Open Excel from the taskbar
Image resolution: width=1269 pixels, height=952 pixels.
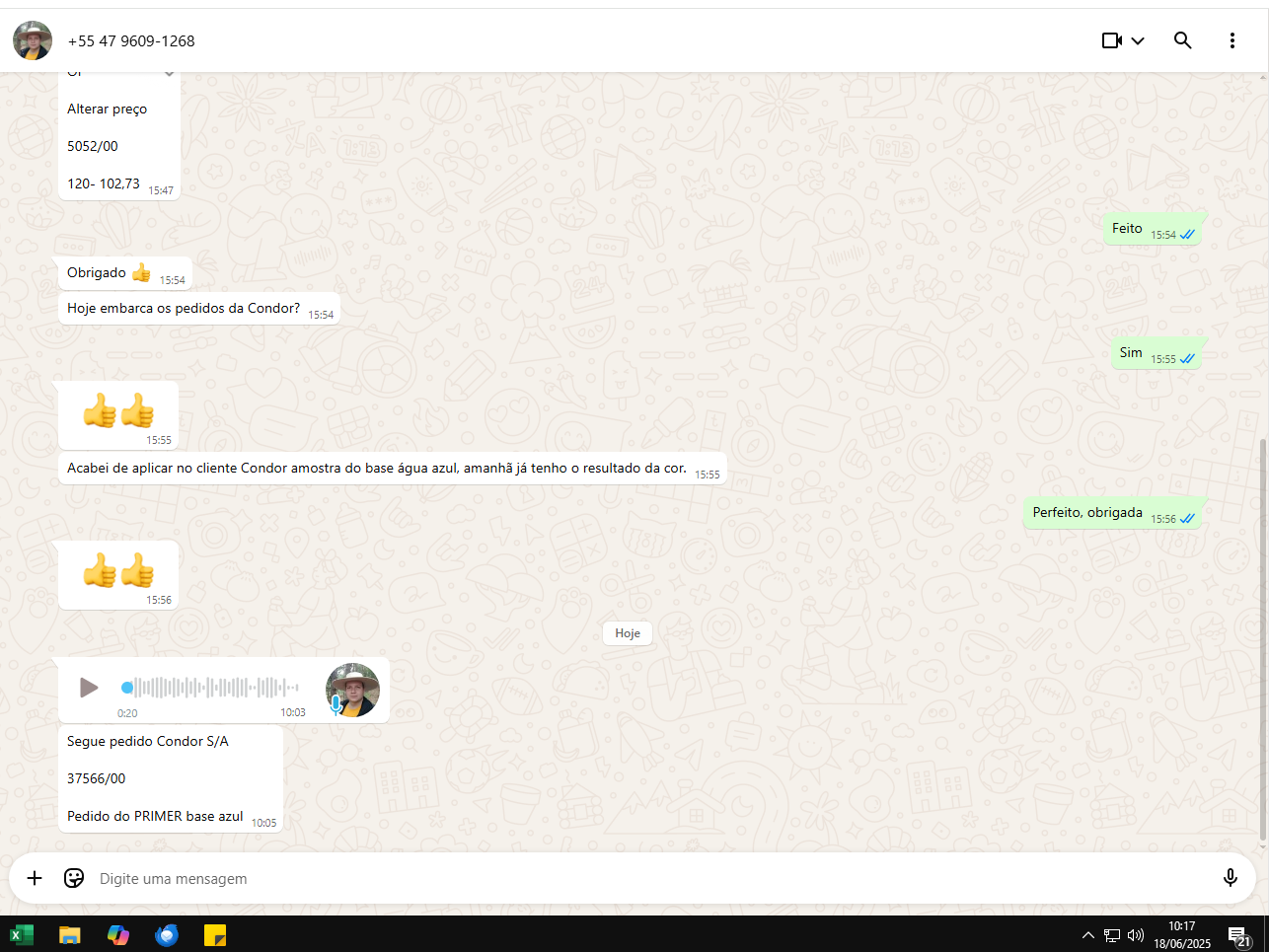pyautogui.click(x=21, y=934)
